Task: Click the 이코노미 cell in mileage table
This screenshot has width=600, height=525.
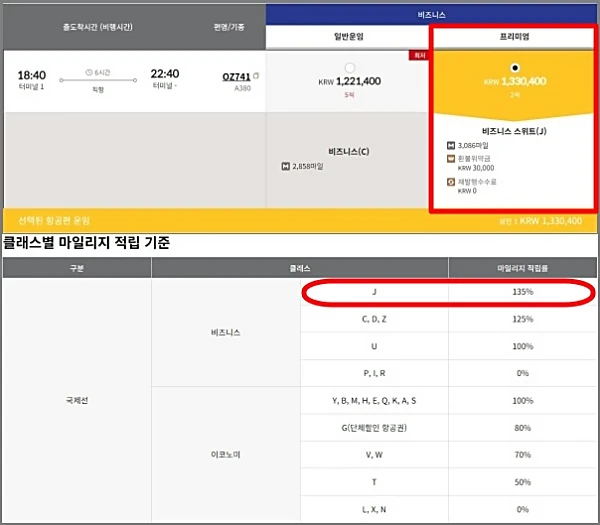Action: click(226, 455)
